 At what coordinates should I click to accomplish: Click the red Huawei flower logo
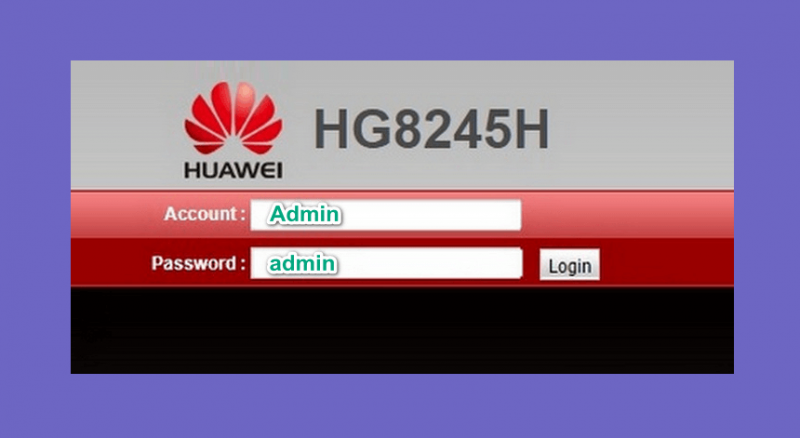[233, 118]
